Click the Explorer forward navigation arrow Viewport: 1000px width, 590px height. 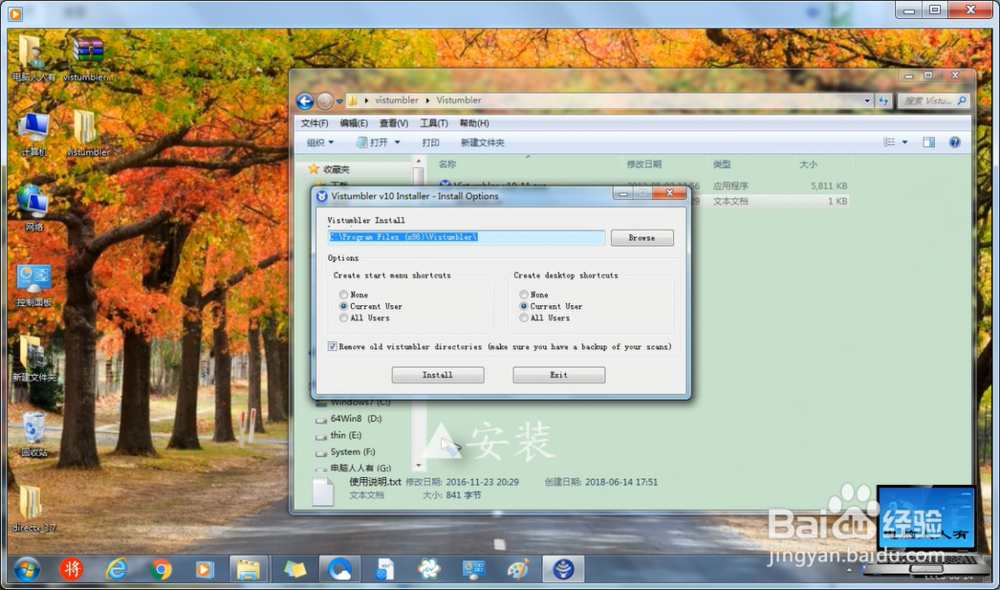coord(325,101)
